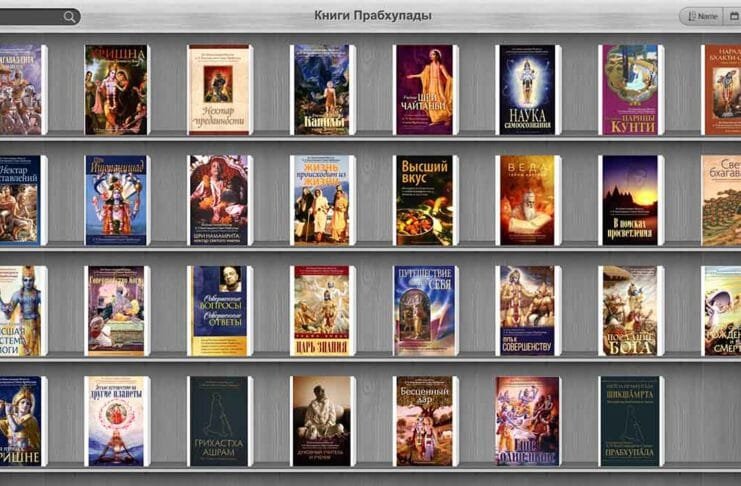Open В поисках просветления book

pos(631,200)
